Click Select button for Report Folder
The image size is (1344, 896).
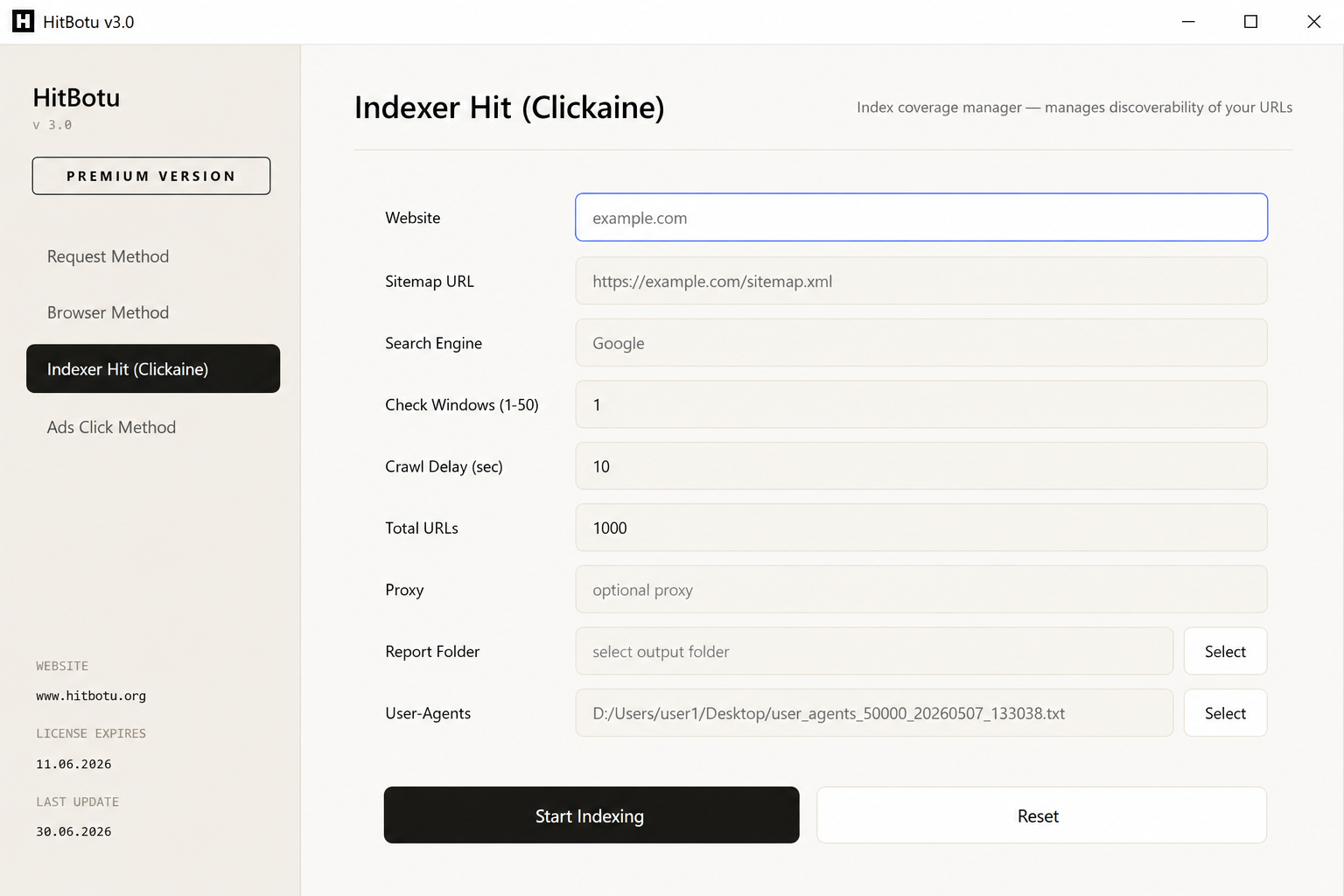(x=1225, y=651)
